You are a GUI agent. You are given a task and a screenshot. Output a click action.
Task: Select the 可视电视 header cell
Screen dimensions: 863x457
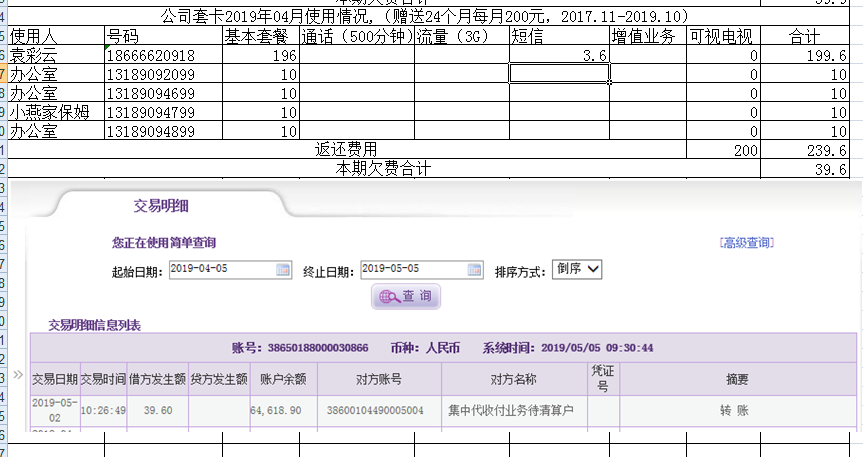point(722,37)
